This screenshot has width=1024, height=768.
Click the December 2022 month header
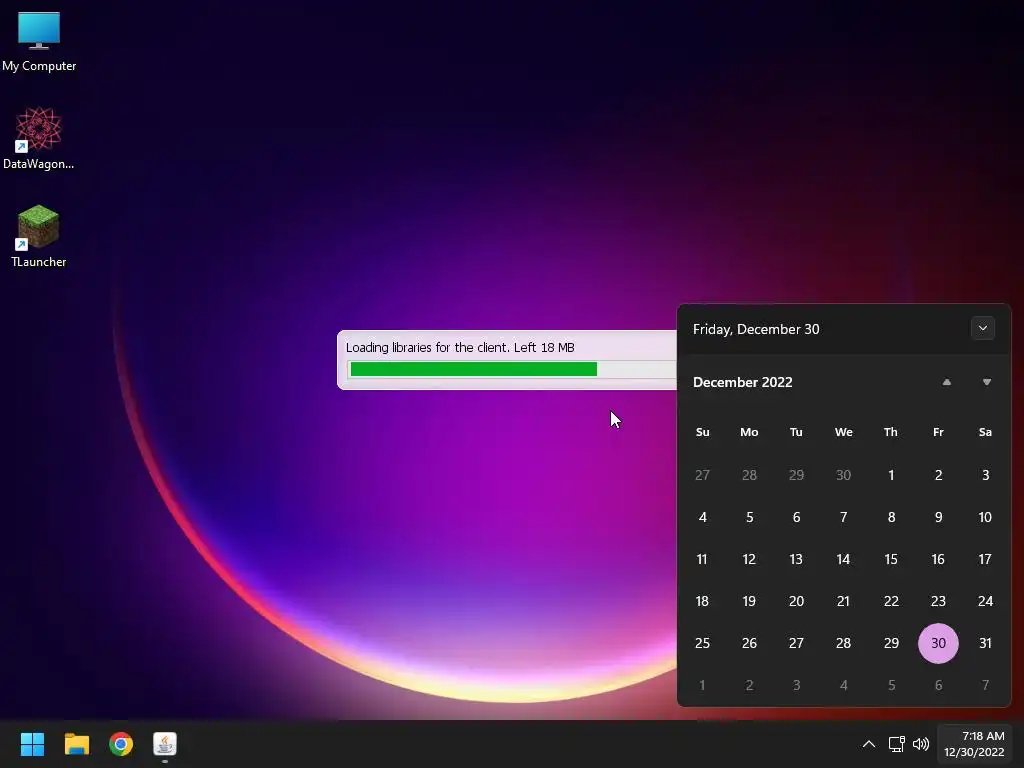[743, 382]
